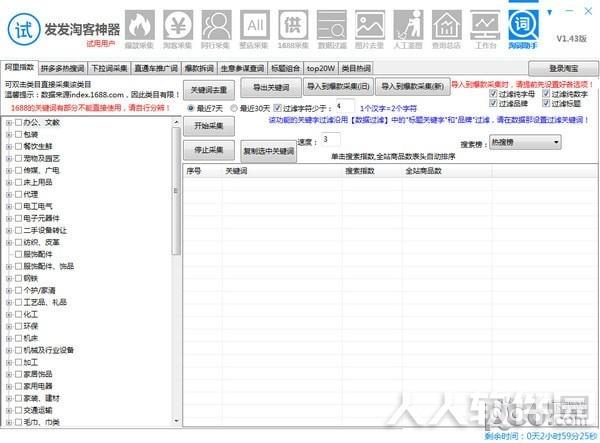The height and width of the screenshot is (443, 600).
Task: Expand the 电子元器件 tree node
Action: pos(9,218)
